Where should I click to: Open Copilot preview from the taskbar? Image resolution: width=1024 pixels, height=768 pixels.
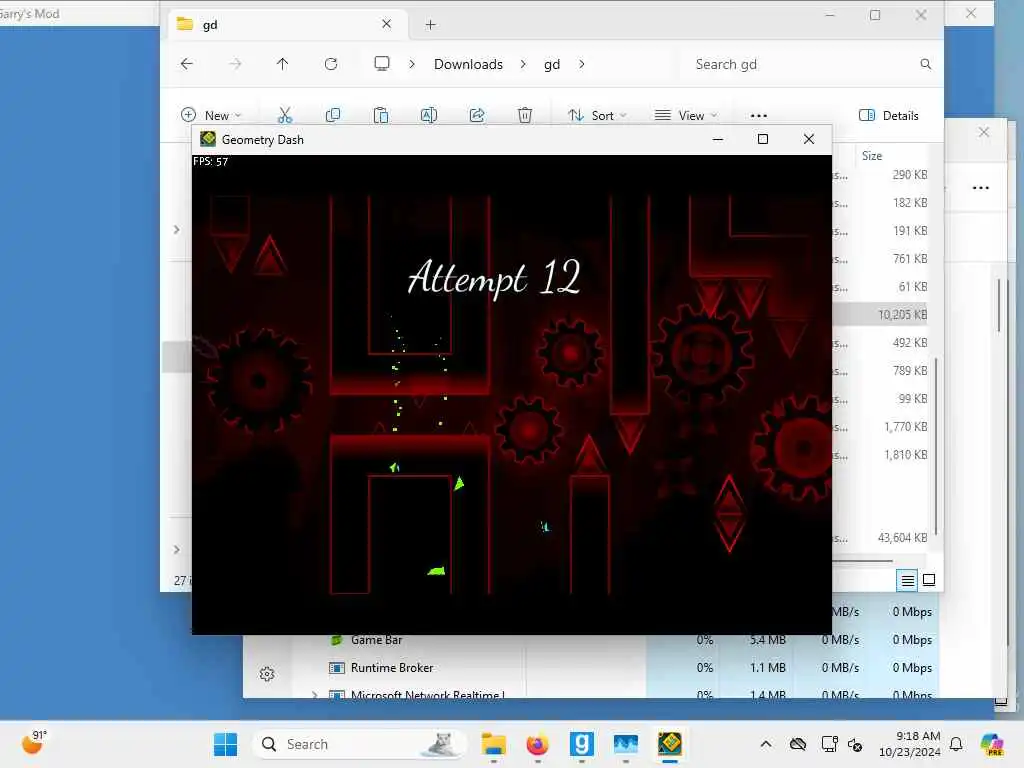pos(992,744)
